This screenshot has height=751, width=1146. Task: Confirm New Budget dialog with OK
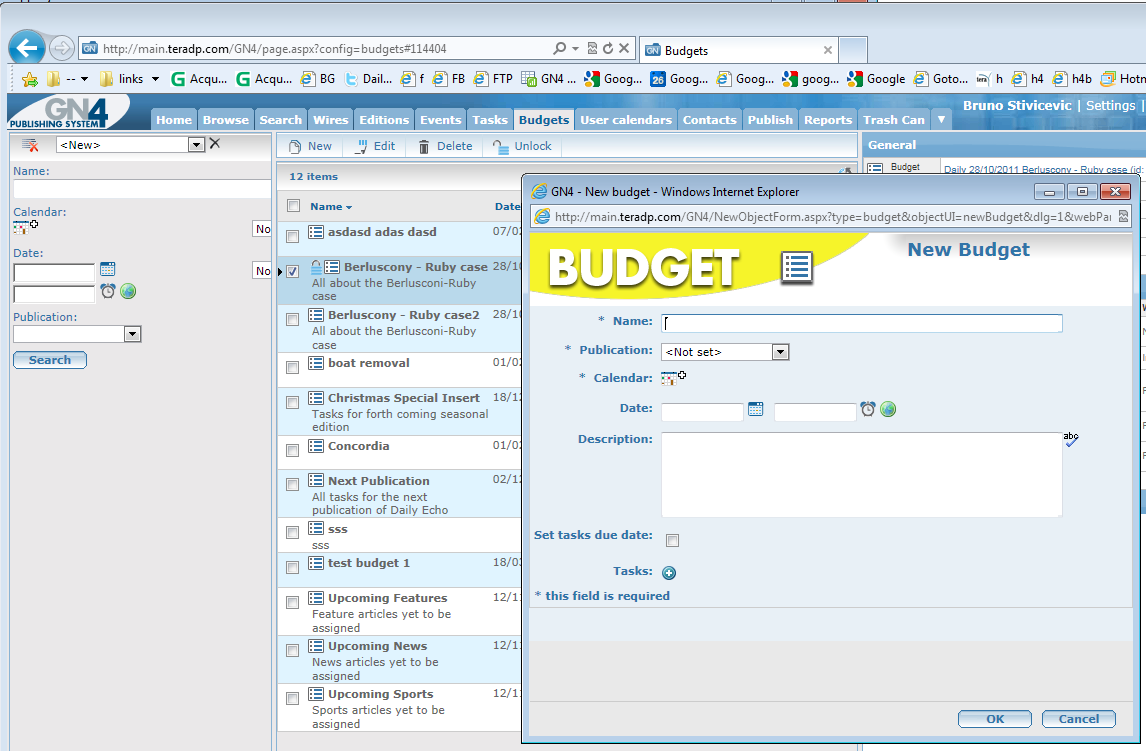(x=995, y=719)
